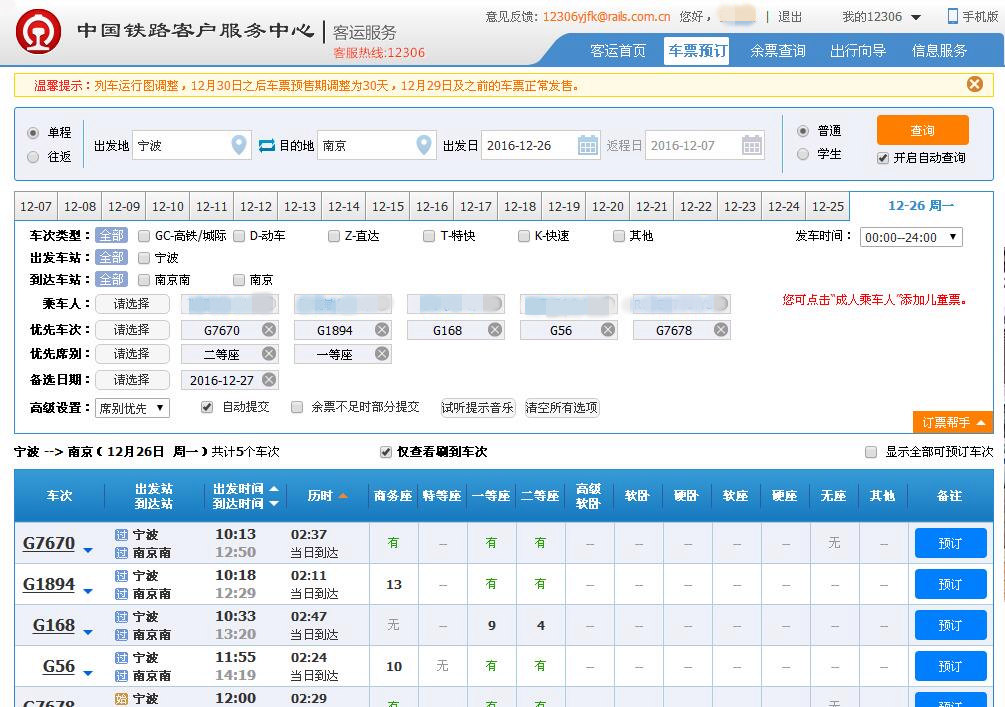The image size is (1005, 707).
Task: Select the 往返 round-trip radio button
Action: pyautogui.click(x=33, y=157)
